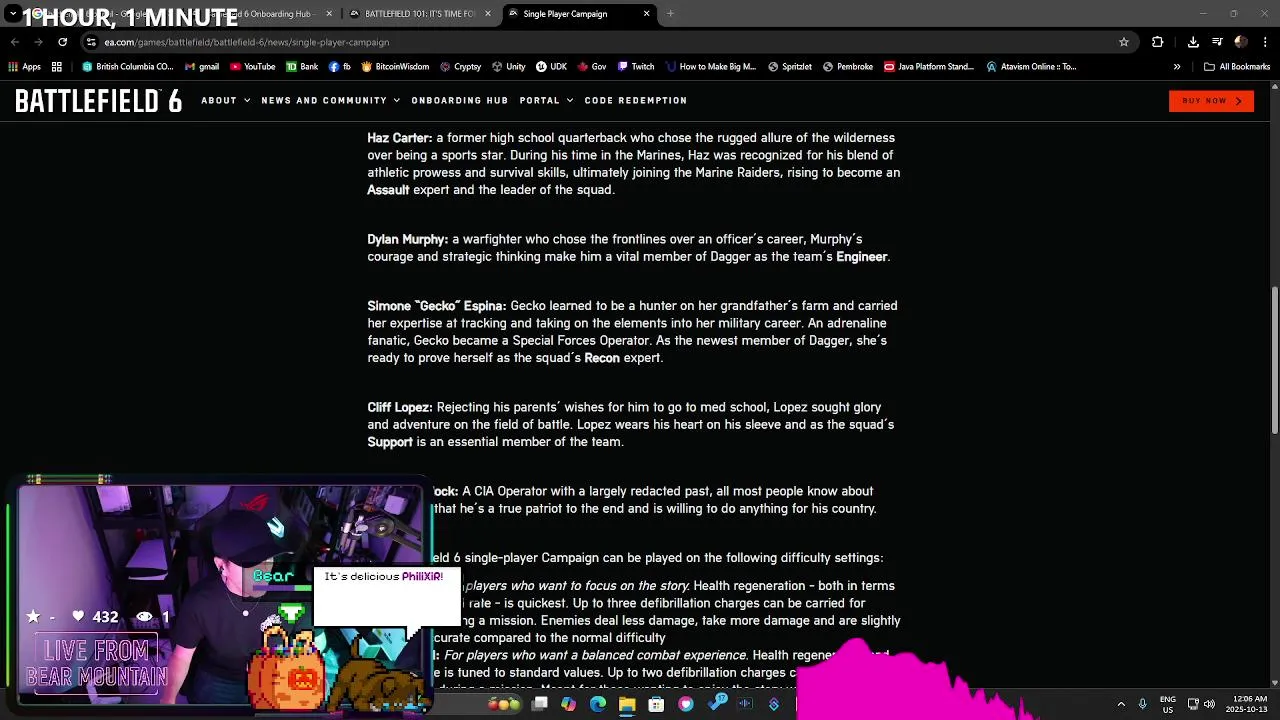Open File Explorer from the taskbar
The width and height of the screenshot is (1280, 720).
pos(627,704)
